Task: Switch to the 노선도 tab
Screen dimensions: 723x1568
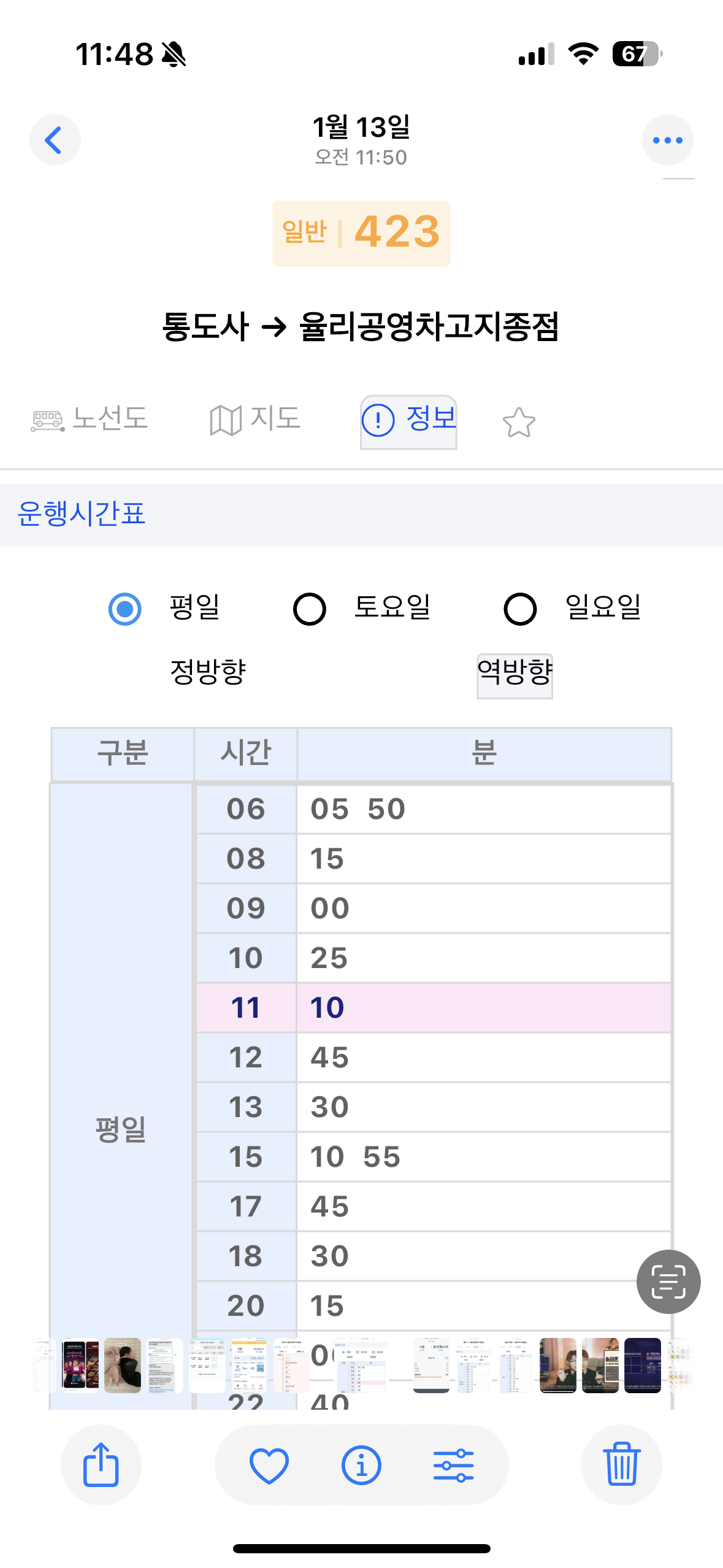Action: click(x=90, y=420)
